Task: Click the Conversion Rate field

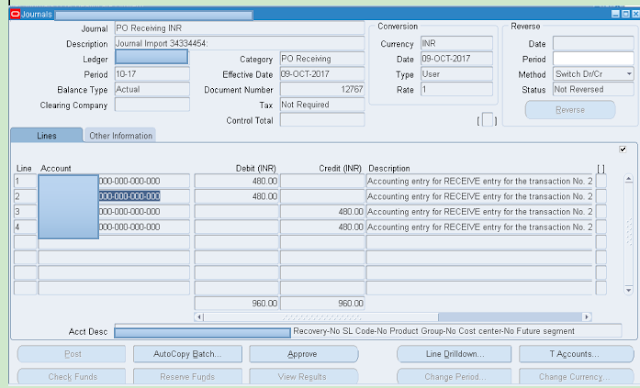Action: 456,89
